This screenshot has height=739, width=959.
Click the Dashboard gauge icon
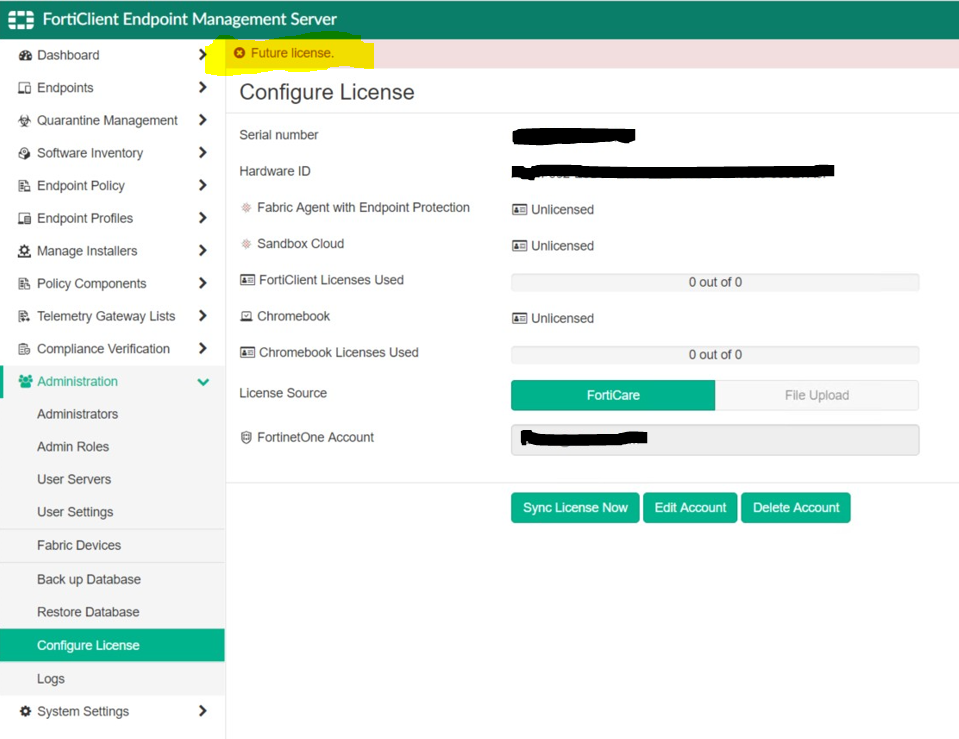[24, 56]
